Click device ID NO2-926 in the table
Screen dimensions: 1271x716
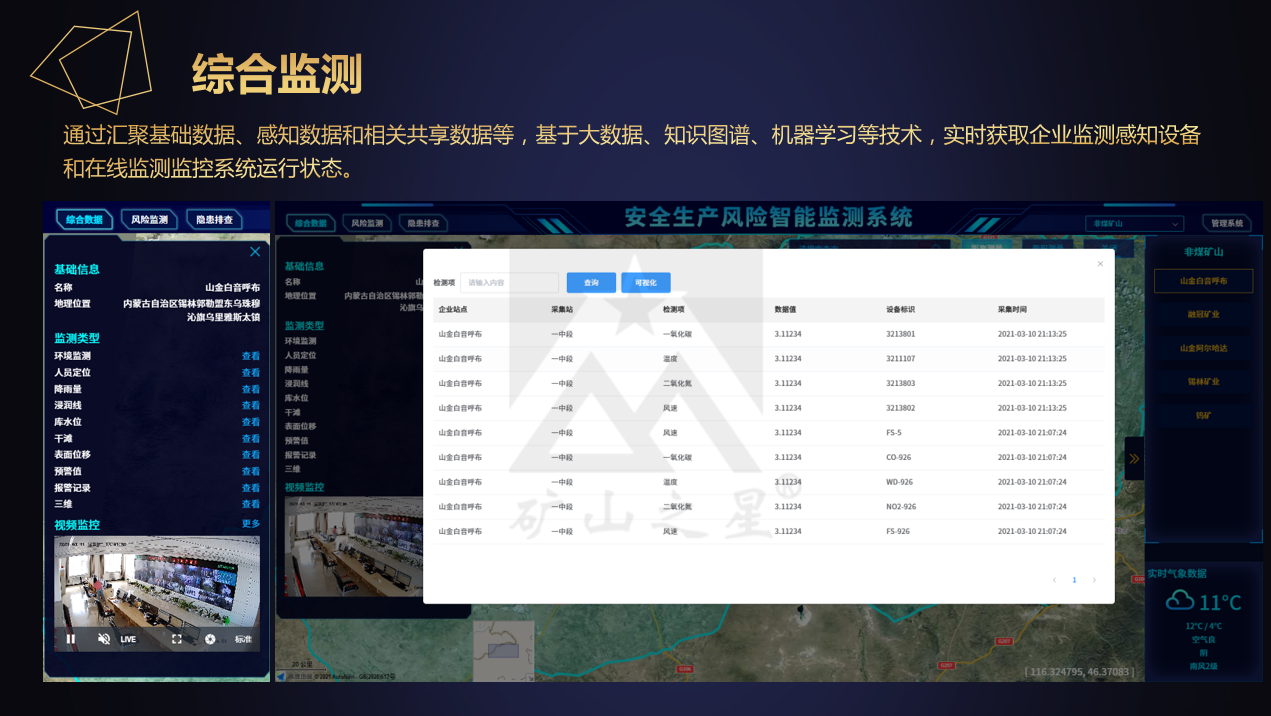pos(901,506)
